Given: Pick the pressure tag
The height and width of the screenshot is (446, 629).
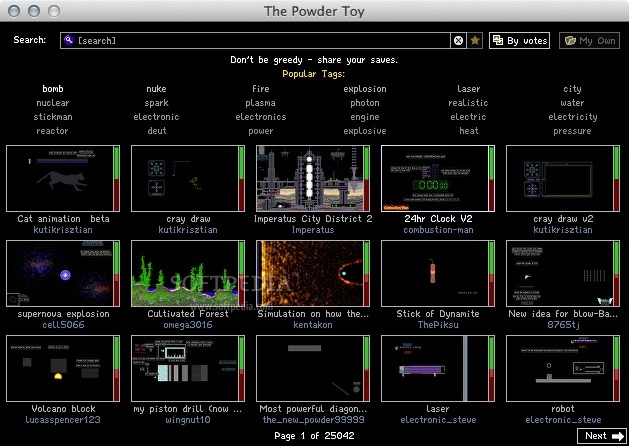Looking at the screenshot, I should pos(572,131).
